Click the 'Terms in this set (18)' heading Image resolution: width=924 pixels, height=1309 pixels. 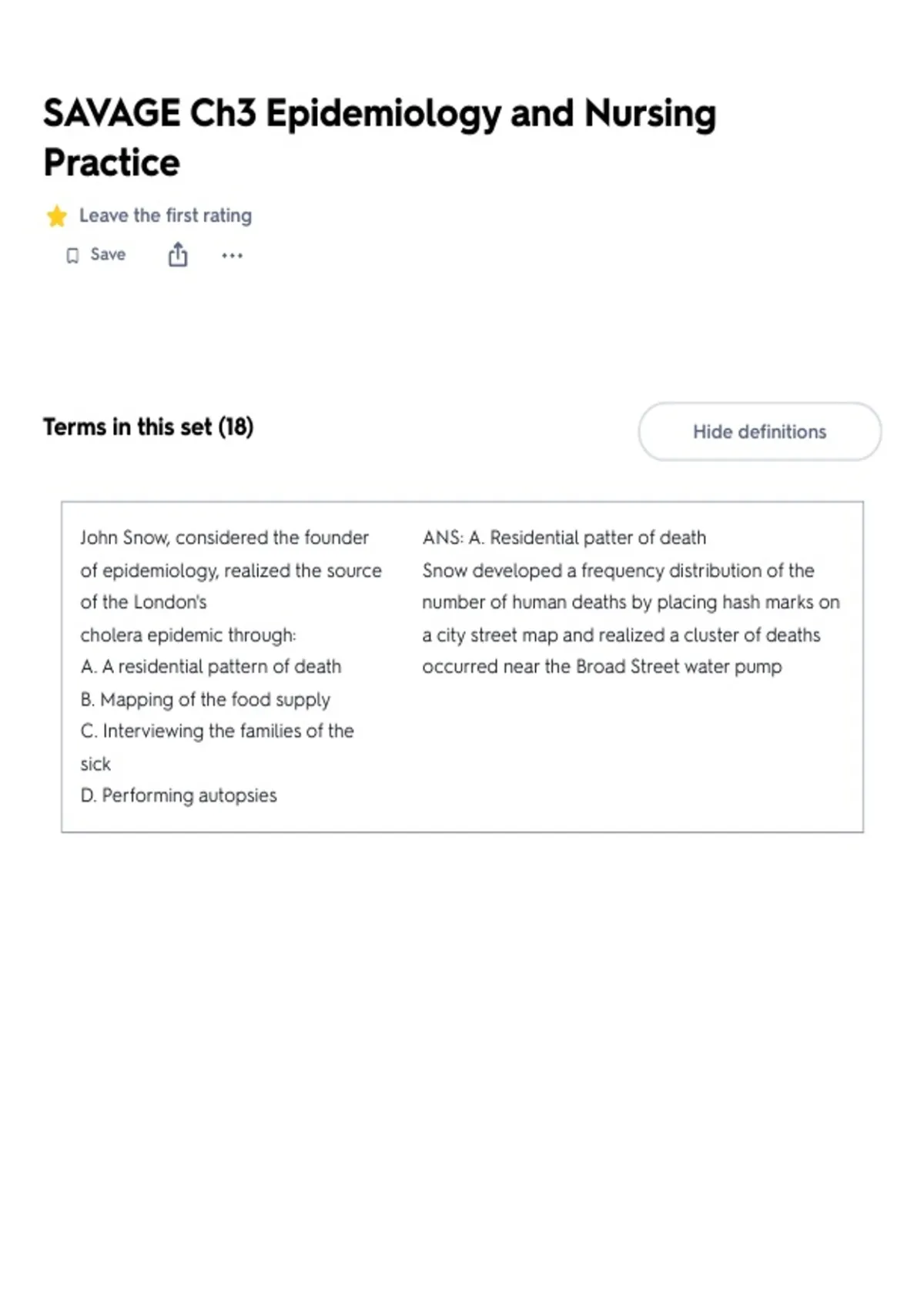(x=148, y=427)
